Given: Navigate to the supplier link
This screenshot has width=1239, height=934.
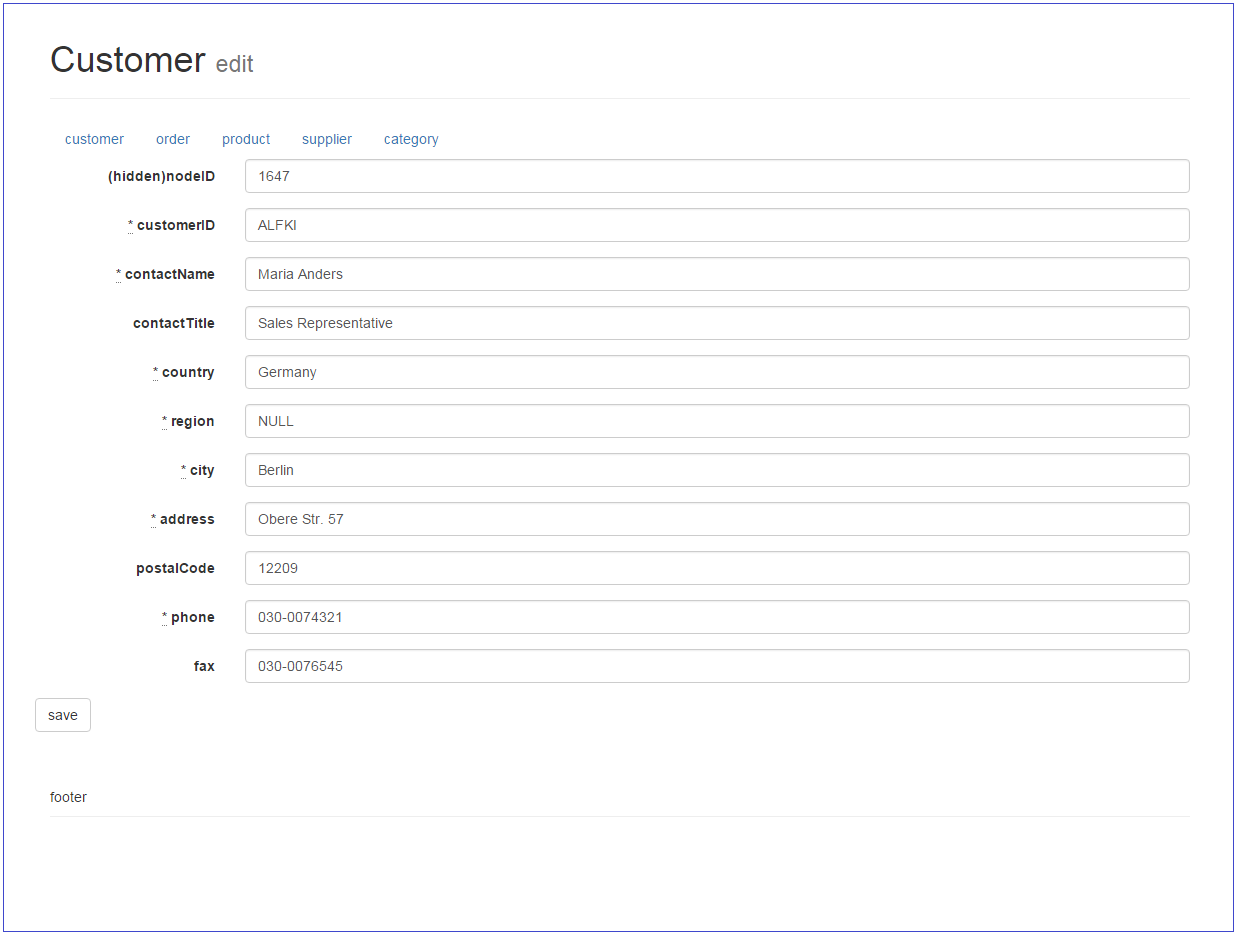Looking at the screenshot, I should (x=327, y=139).
